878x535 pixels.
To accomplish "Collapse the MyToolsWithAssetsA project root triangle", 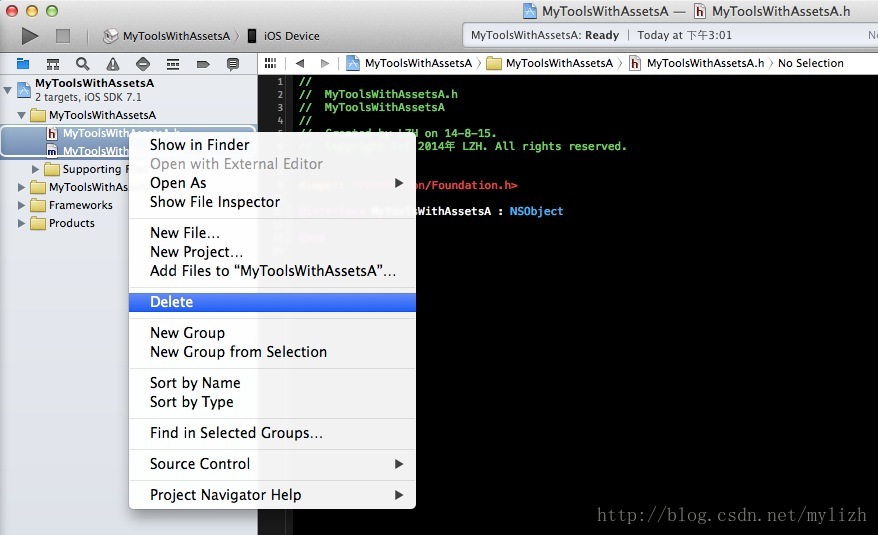I will [7, 90].
